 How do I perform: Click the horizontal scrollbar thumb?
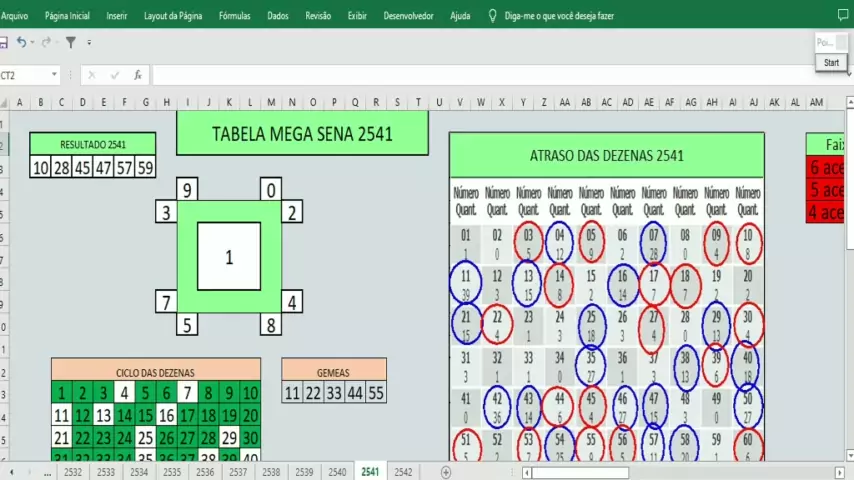coord(579,472)
